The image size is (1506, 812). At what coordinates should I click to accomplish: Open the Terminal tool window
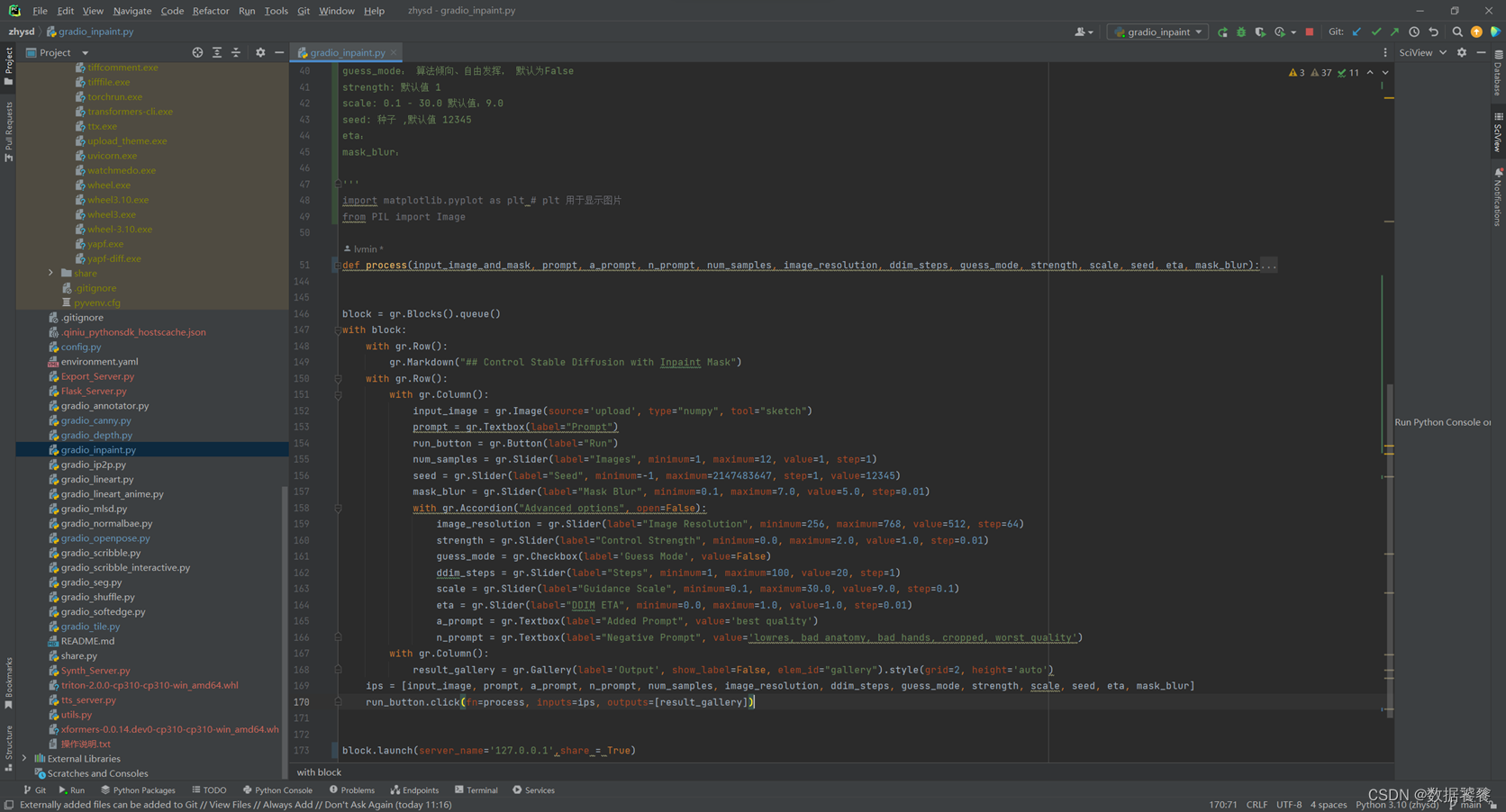(476, 790)
